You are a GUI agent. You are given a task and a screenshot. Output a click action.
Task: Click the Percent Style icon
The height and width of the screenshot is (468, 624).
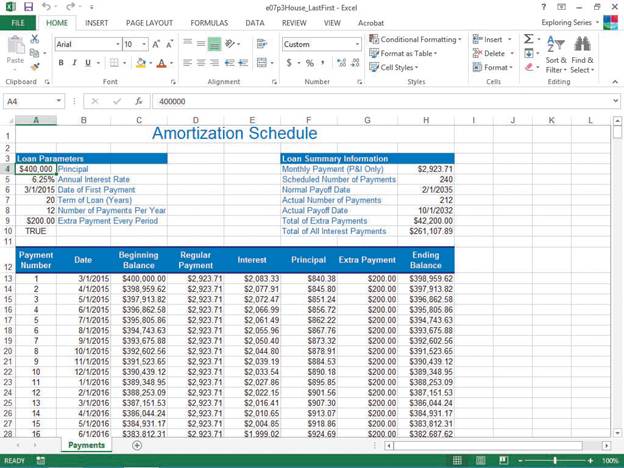point(308,63)
